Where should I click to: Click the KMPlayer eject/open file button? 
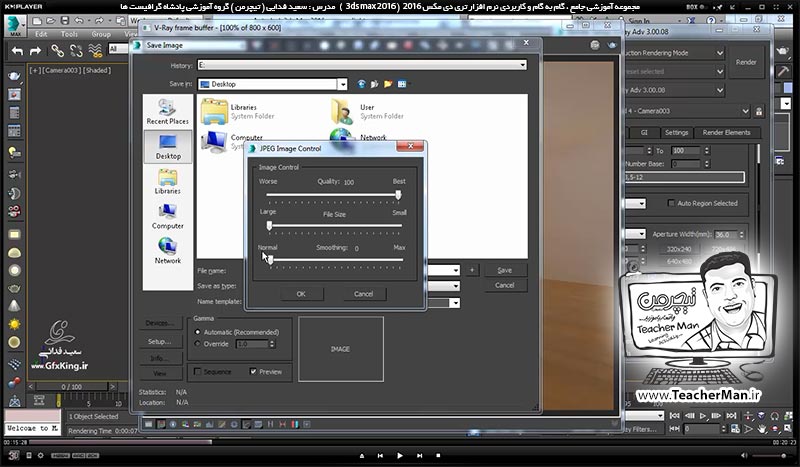pos(362,455)
